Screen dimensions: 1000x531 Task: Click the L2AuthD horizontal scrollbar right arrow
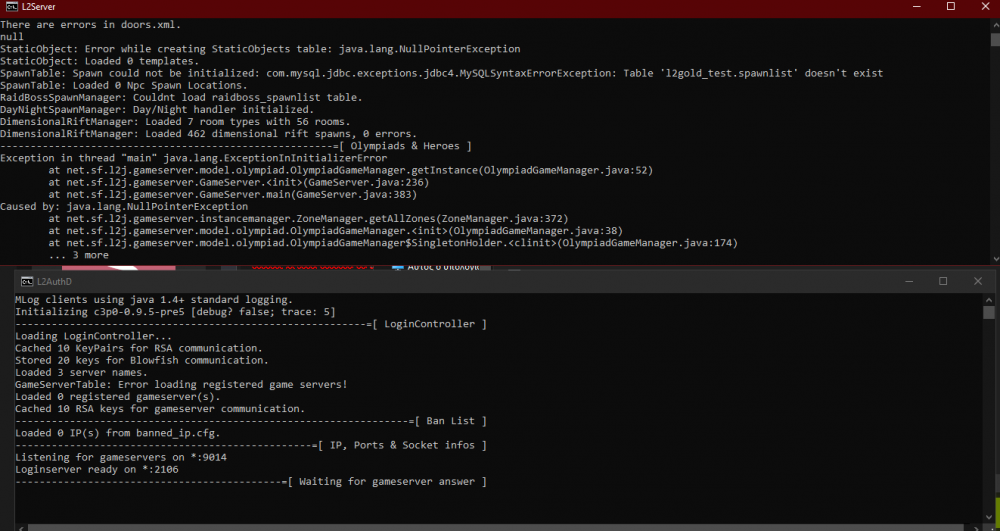[x=976, y=525]
